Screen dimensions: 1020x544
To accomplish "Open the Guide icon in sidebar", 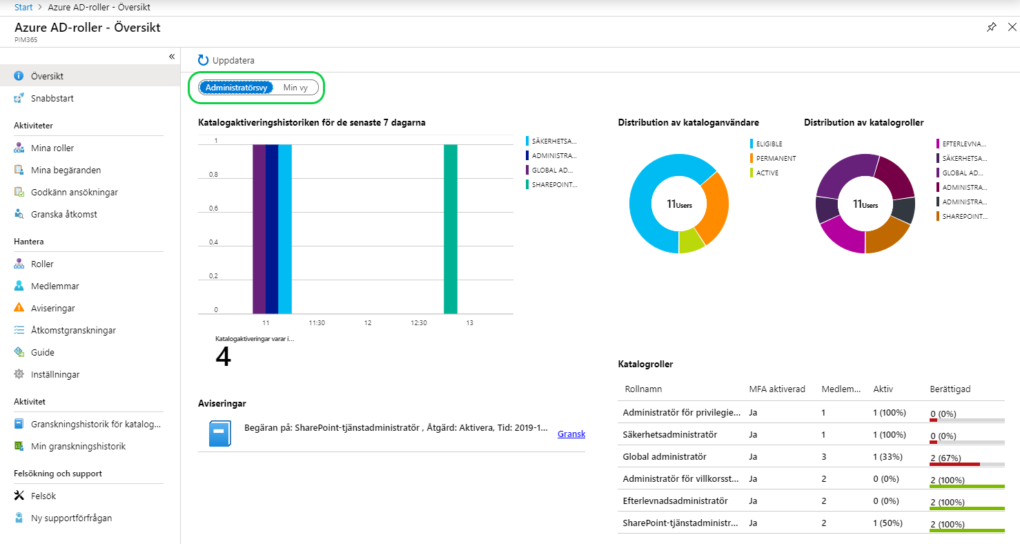I will point(19,352).
